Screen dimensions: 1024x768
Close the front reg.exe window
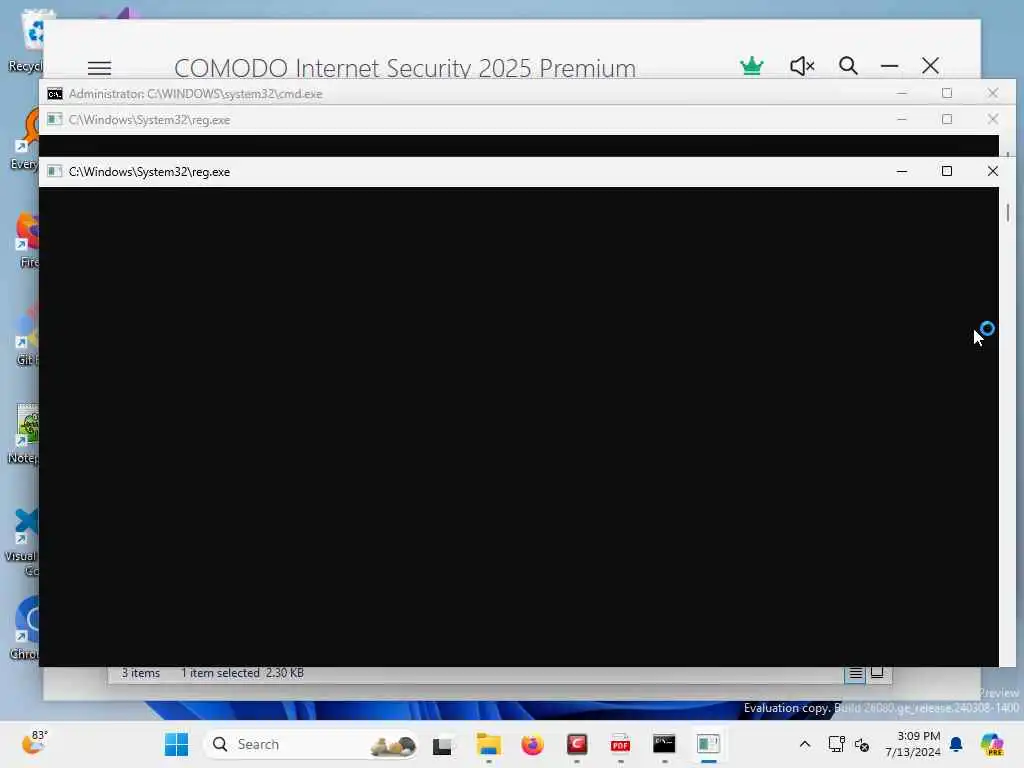tap(993, 171)
